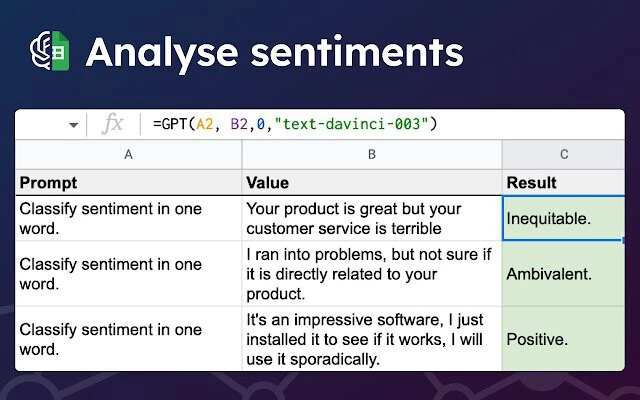Screen dimensions: 640x400
Task: Select column B header
Action: point(372,154)
